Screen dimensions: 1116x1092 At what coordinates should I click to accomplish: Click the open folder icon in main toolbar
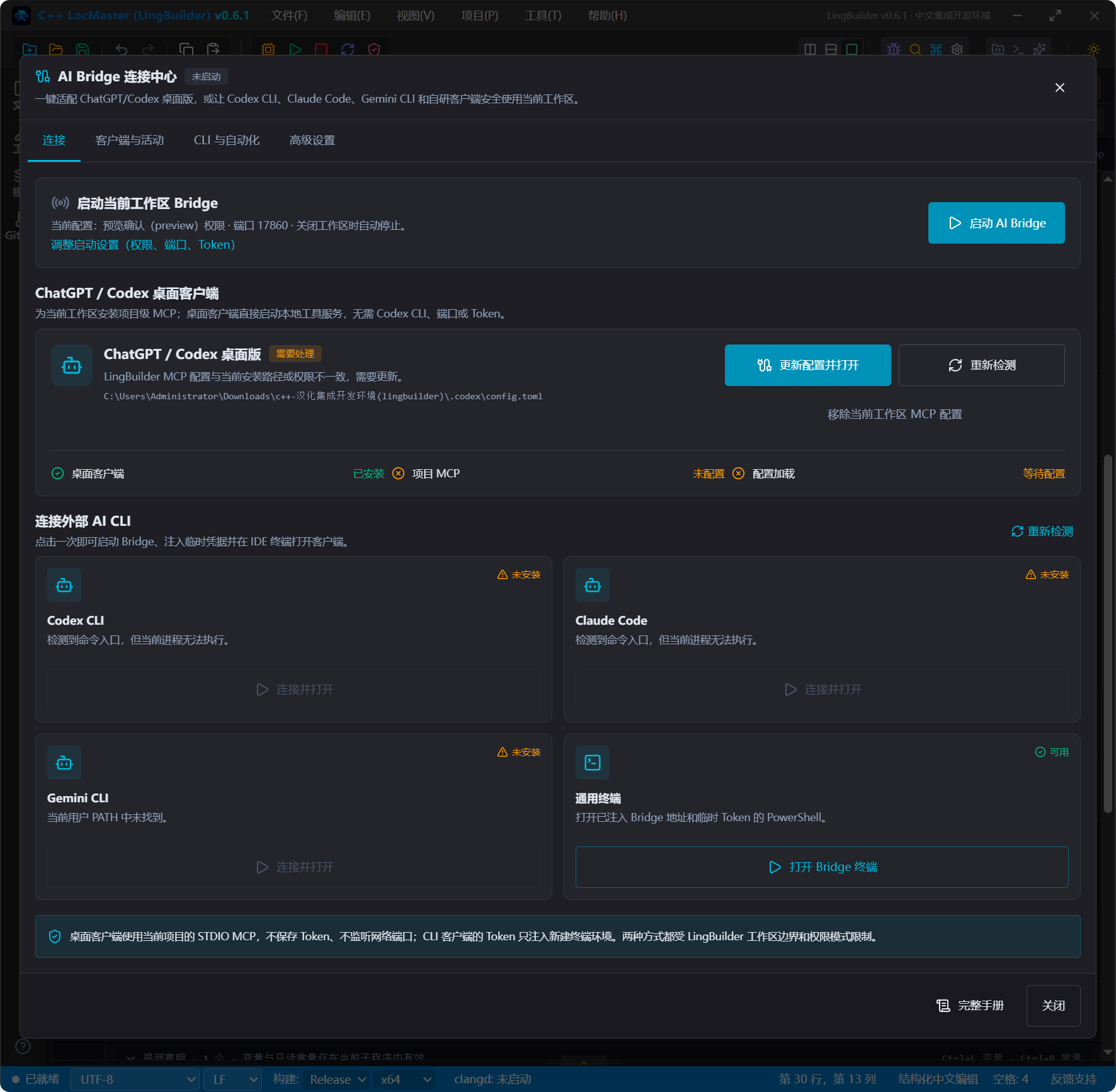click(x=56, y=49)
